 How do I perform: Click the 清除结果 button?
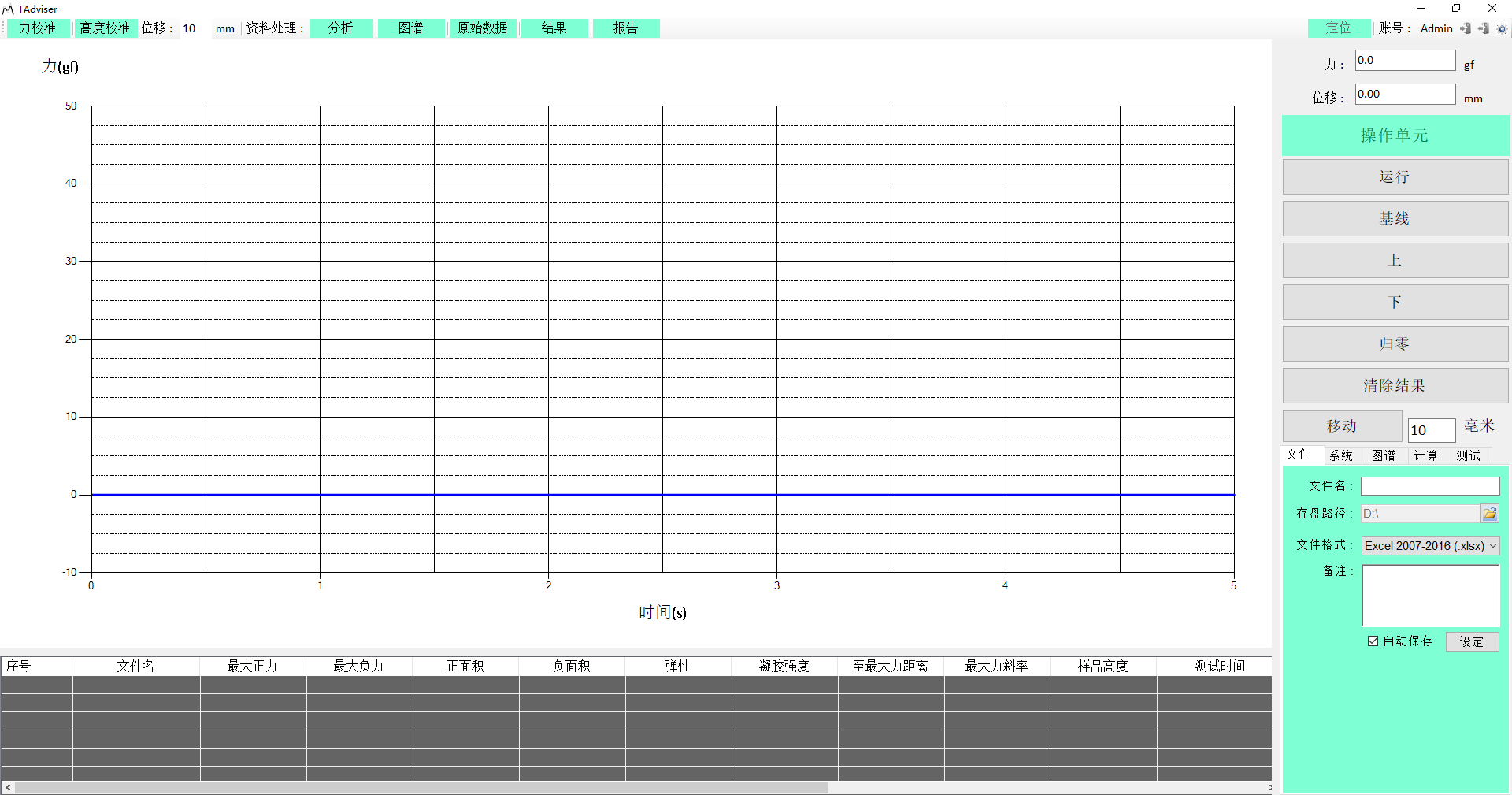point(1395,386)
